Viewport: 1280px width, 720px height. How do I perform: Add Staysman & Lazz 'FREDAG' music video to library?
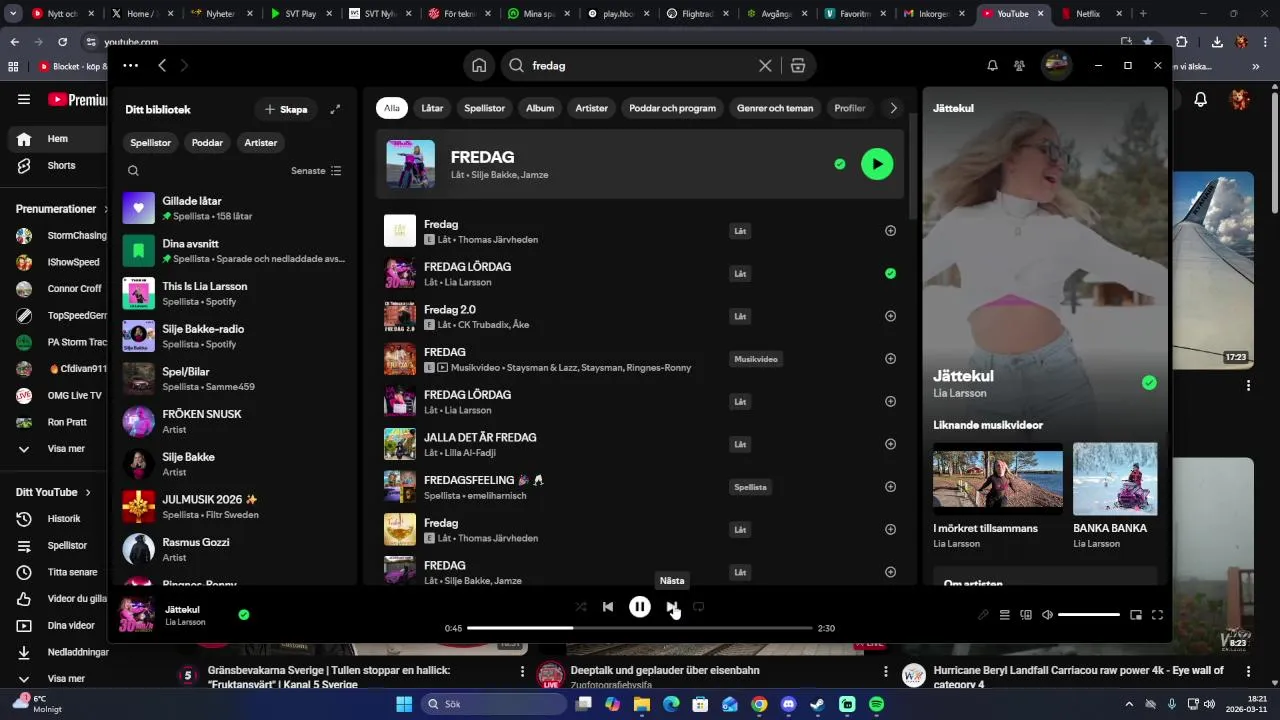[x=890, y=359]
